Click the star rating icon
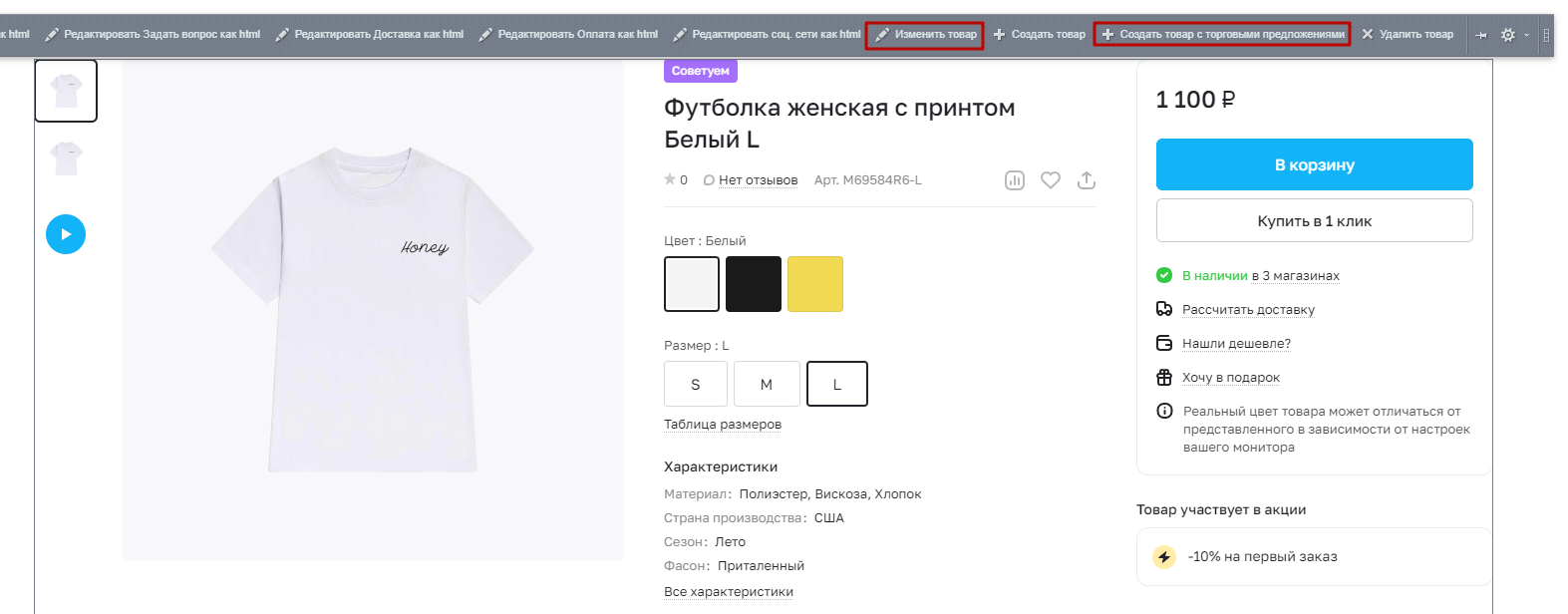Screen dimensions: 1568x614 tap(670, 179)
